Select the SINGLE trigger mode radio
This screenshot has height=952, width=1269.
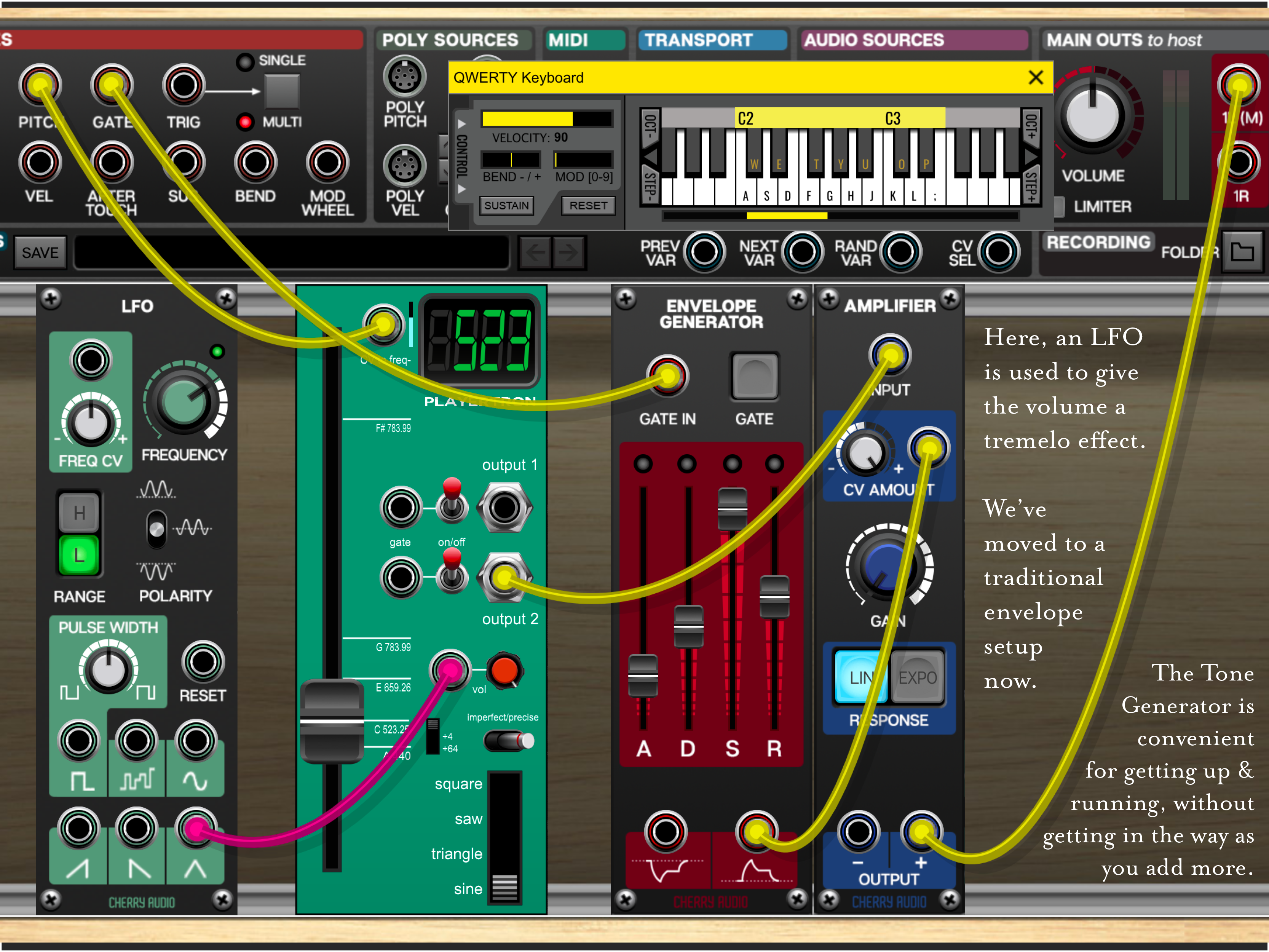[x=246, y=61]
